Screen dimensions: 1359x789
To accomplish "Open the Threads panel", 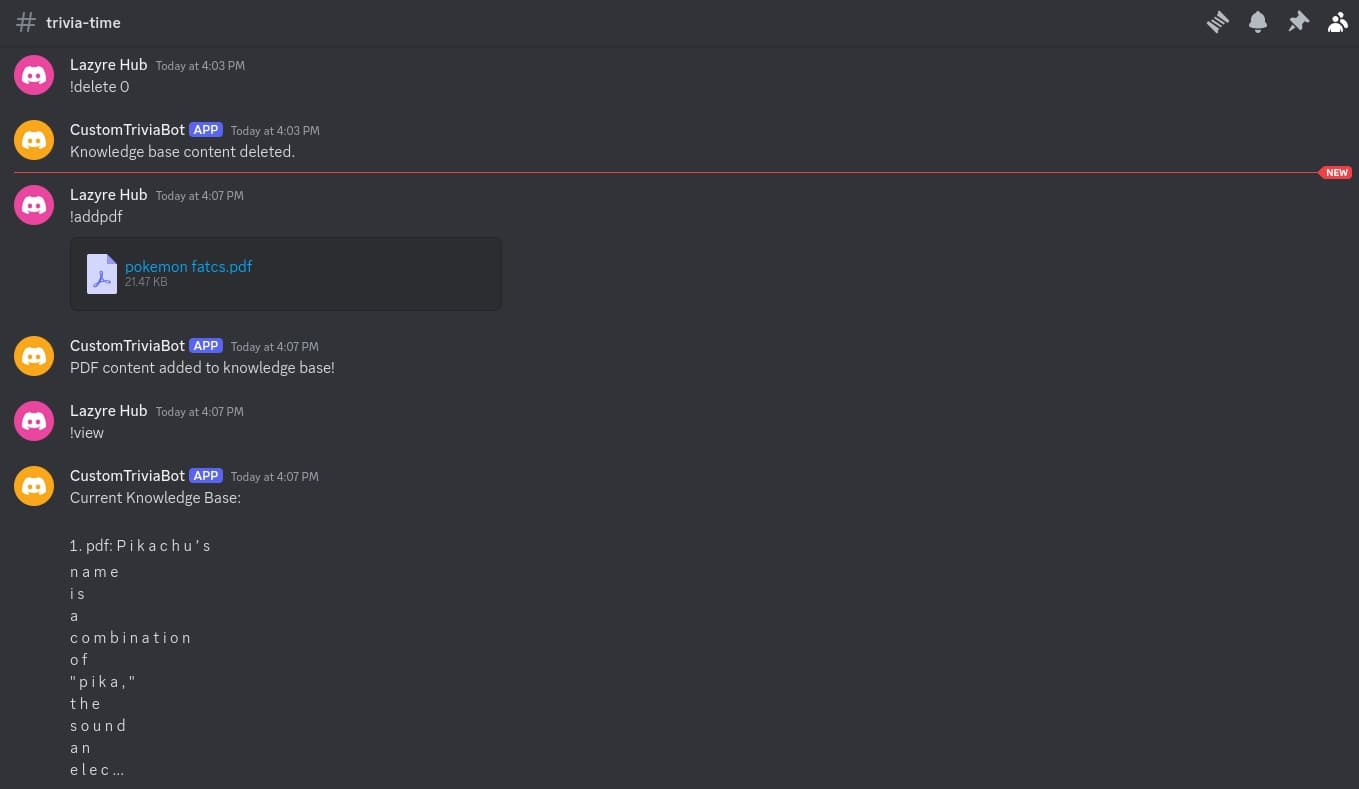I will click(1217, 22).
